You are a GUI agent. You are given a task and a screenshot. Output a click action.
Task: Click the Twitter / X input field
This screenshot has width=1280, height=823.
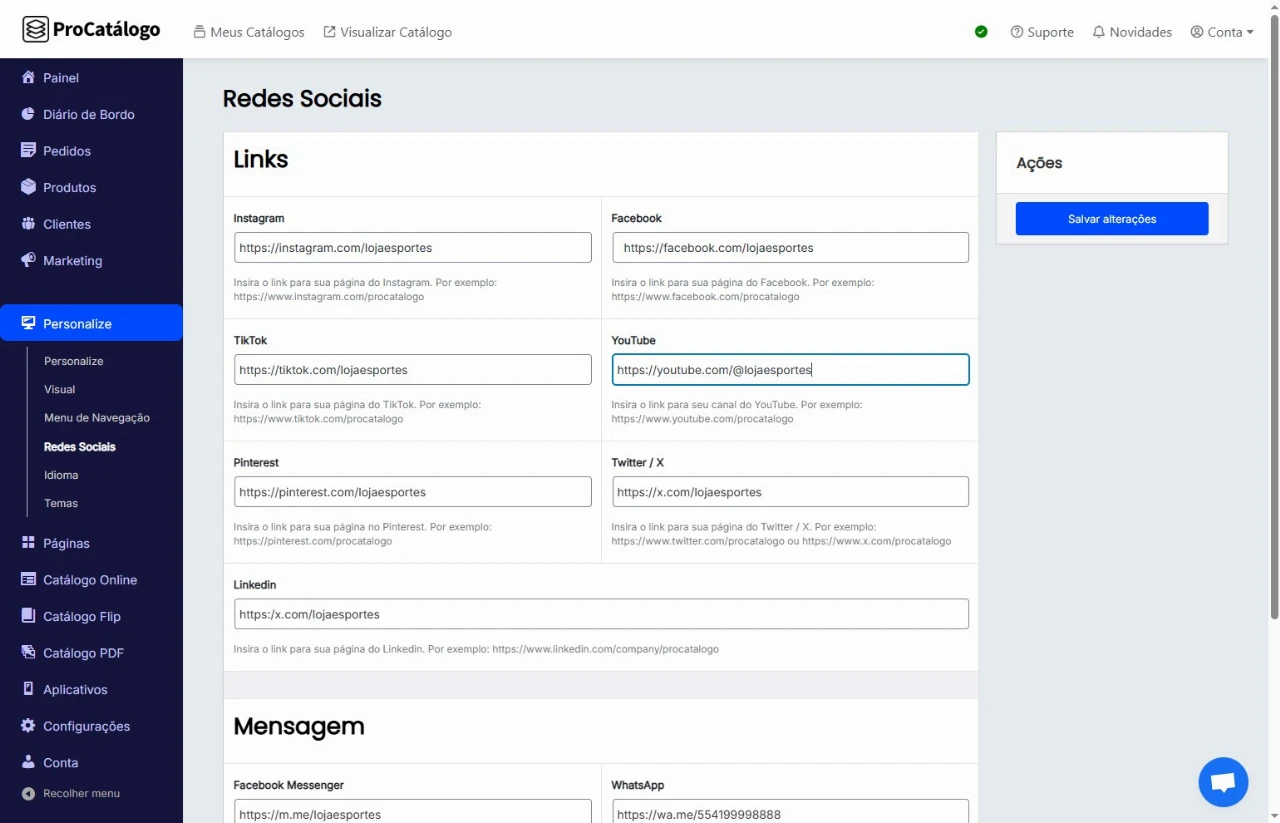[790, 492]
